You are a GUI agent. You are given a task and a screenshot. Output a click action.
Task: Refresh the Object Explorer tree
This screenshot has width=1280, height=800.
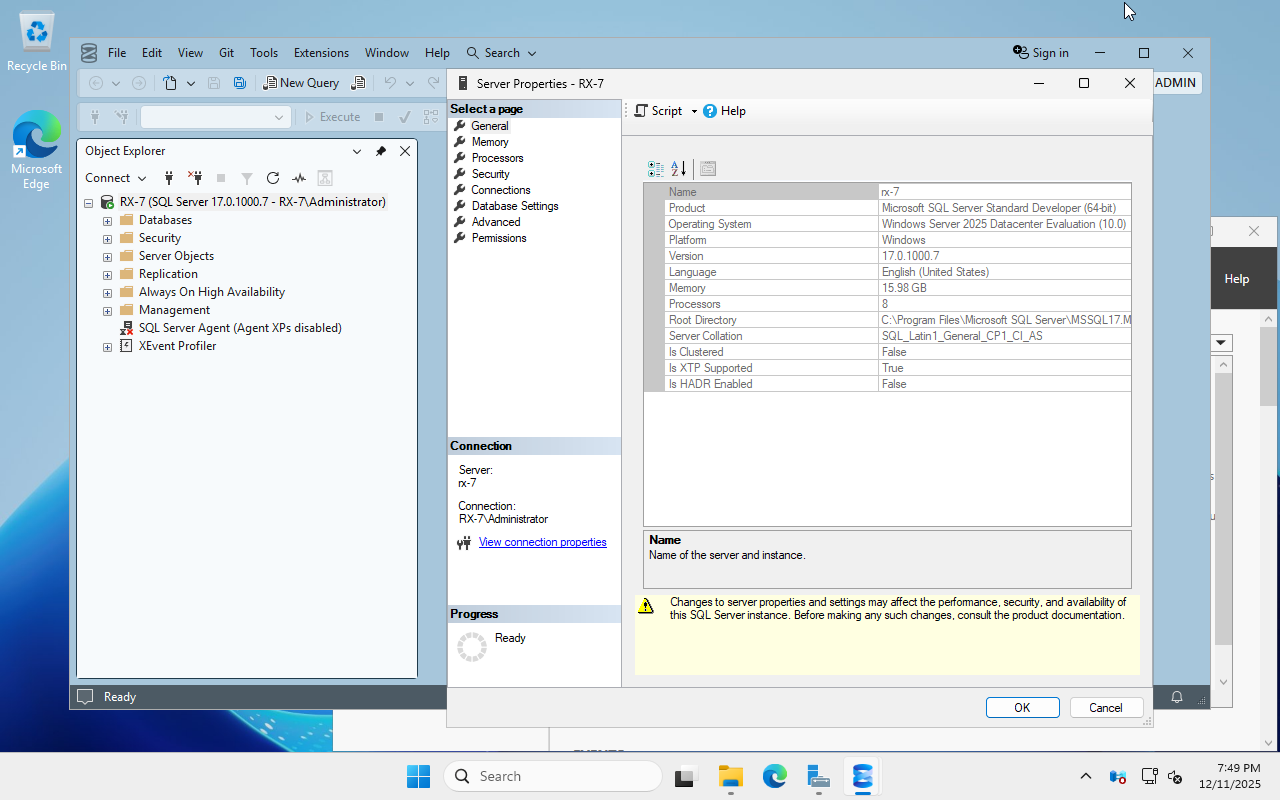(x=272, y=177)
